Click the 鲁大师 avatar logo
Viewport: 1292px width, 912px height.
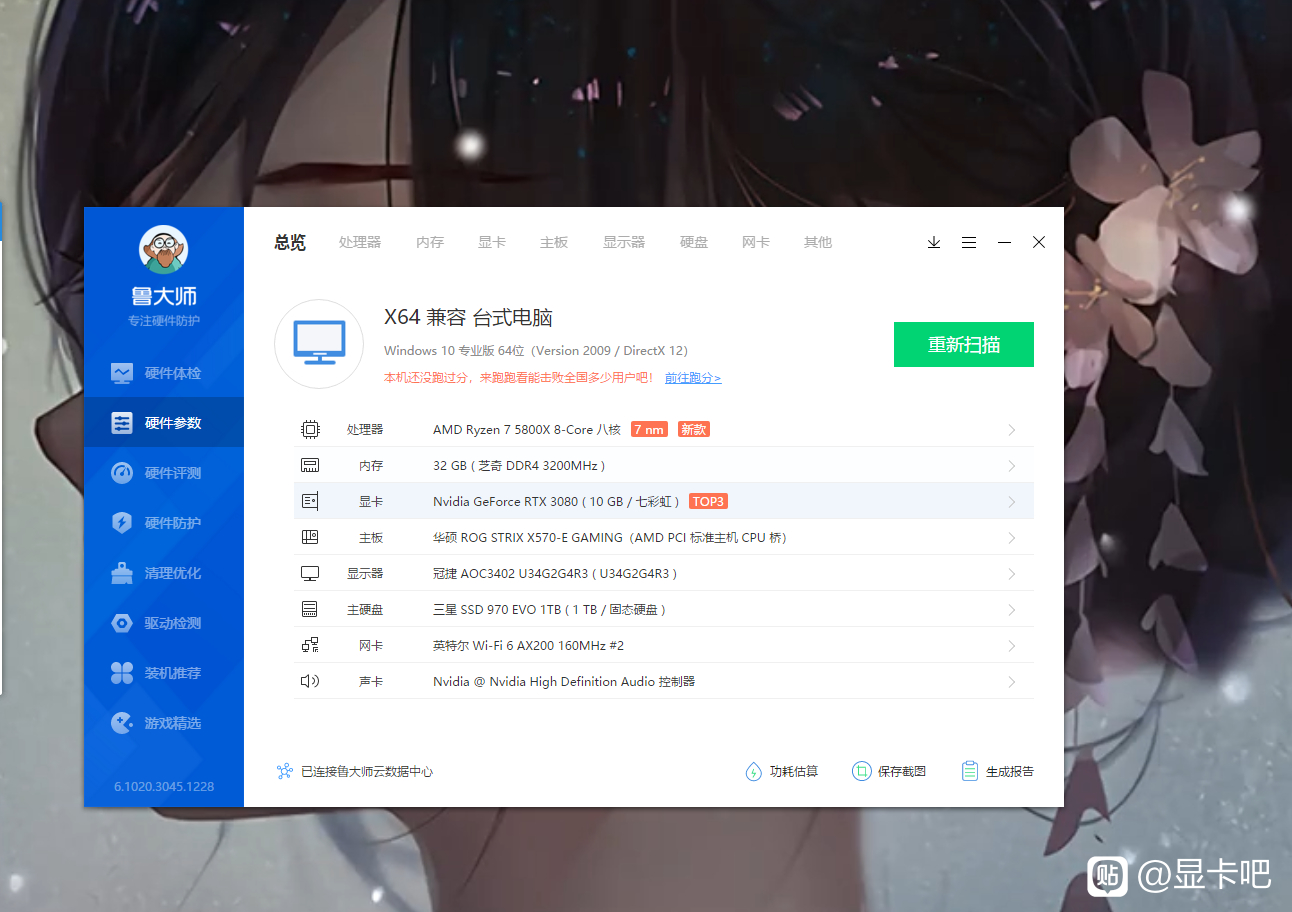click(x=163, y=250)
